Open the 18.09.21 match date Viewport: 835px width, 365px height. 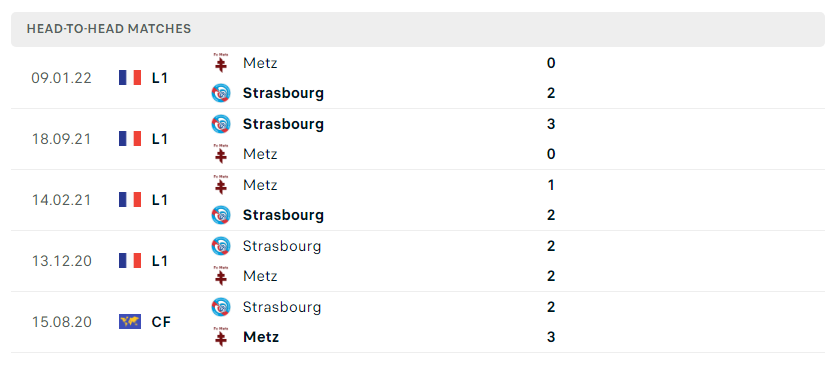click(x=61, y=139)
